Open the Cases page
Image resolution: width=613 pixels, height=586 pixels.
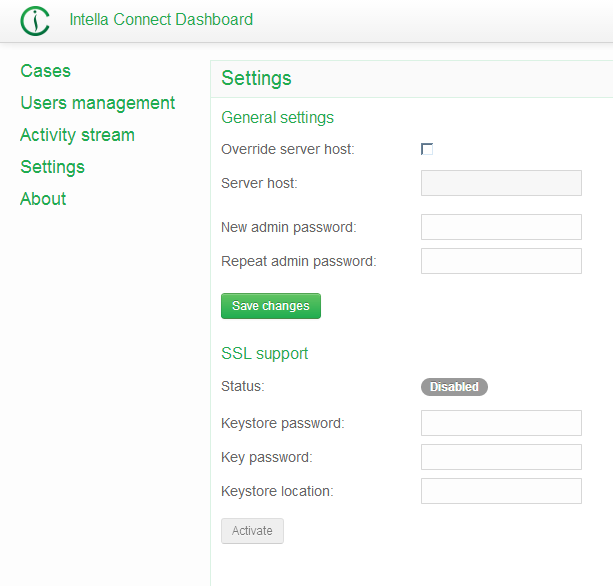[x=45, y=71]
